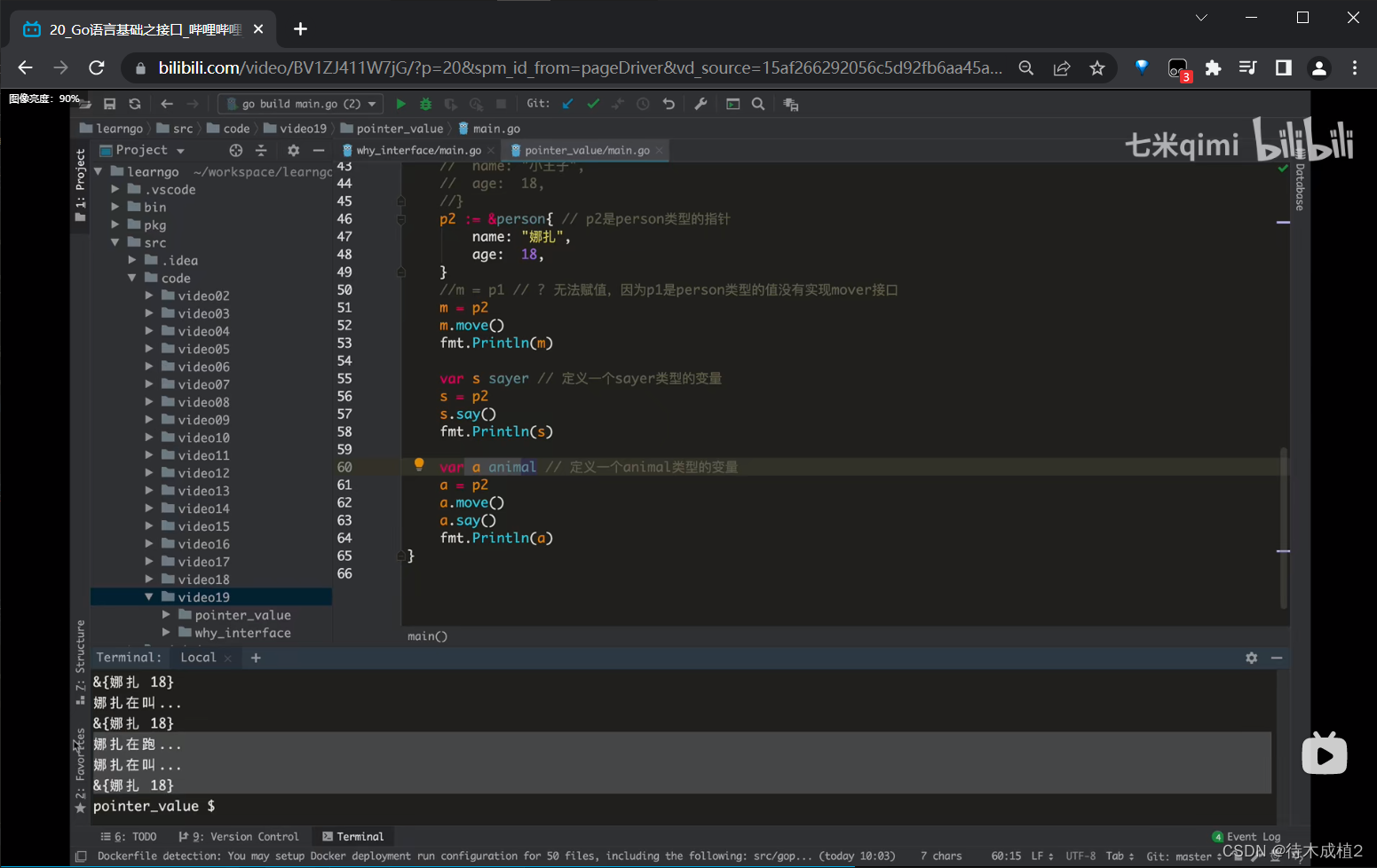Open 9: Version Control tab
Image resolution: width=1377 pixels, height=868 pixels.
click(x=238, y=836)
